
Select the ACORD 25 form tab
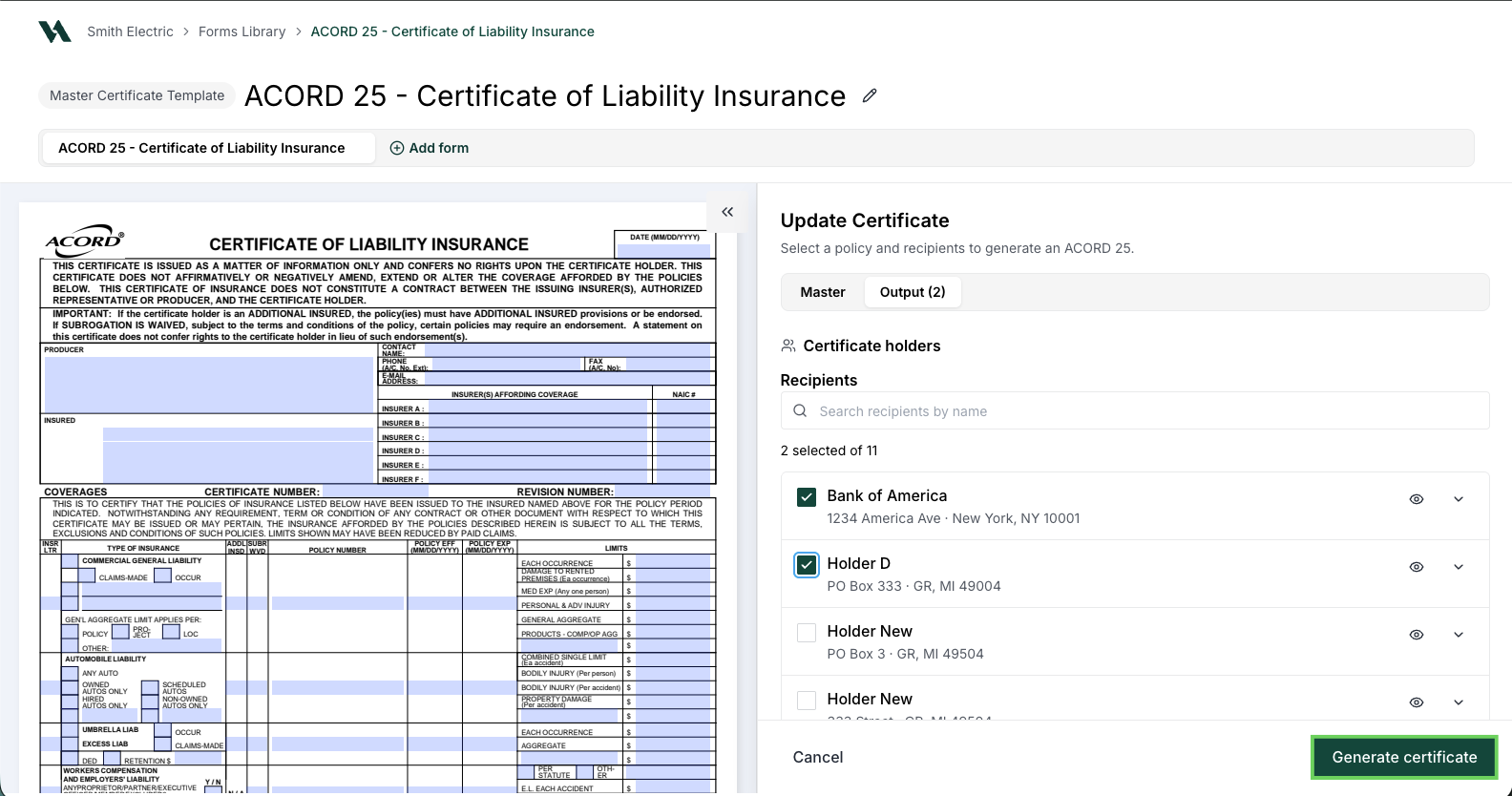208,148
